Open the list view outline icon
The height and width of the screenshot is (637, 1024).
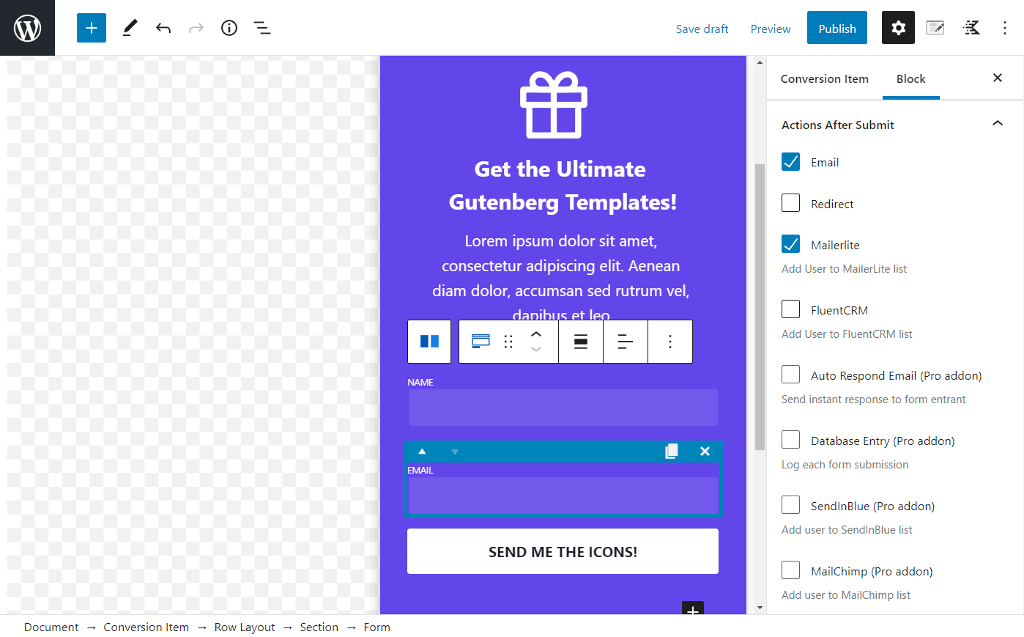pyautogui.click(x=262, y=28)
